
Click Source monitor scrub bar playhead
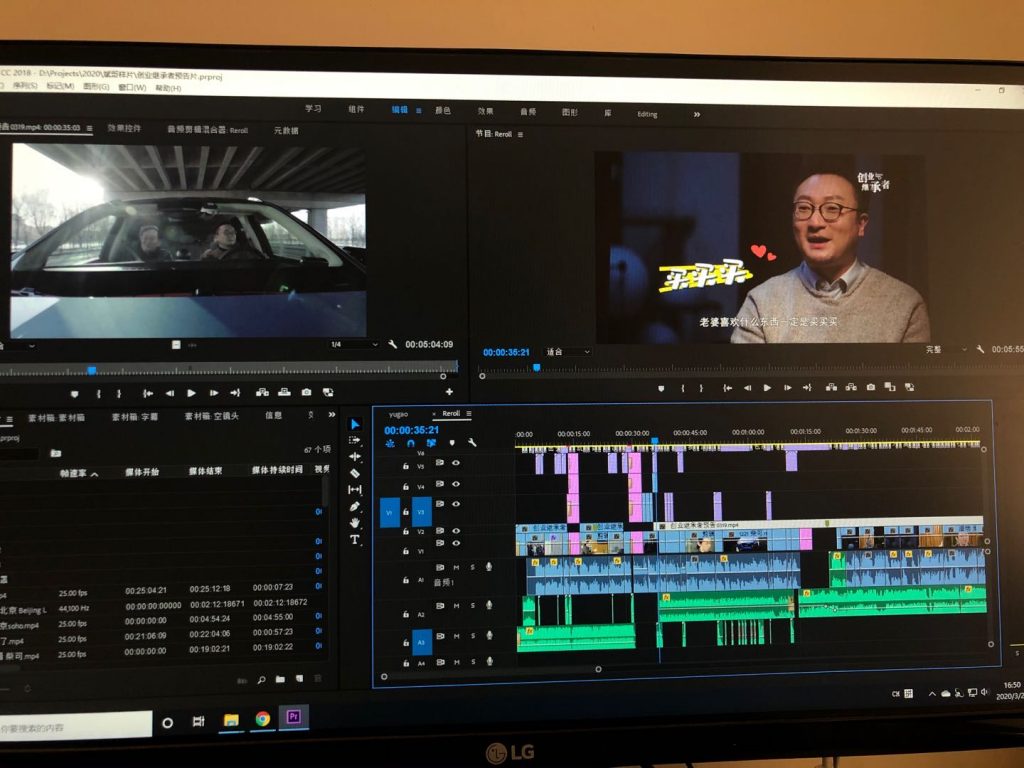point(92,370)
